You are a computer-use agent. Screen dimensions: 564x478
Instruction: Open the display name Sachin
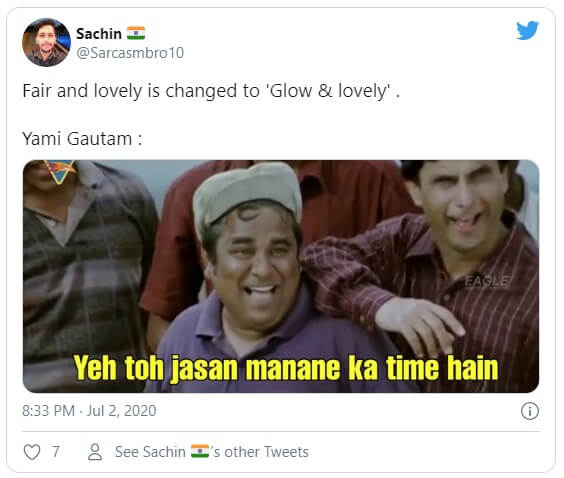pos(99,34)
